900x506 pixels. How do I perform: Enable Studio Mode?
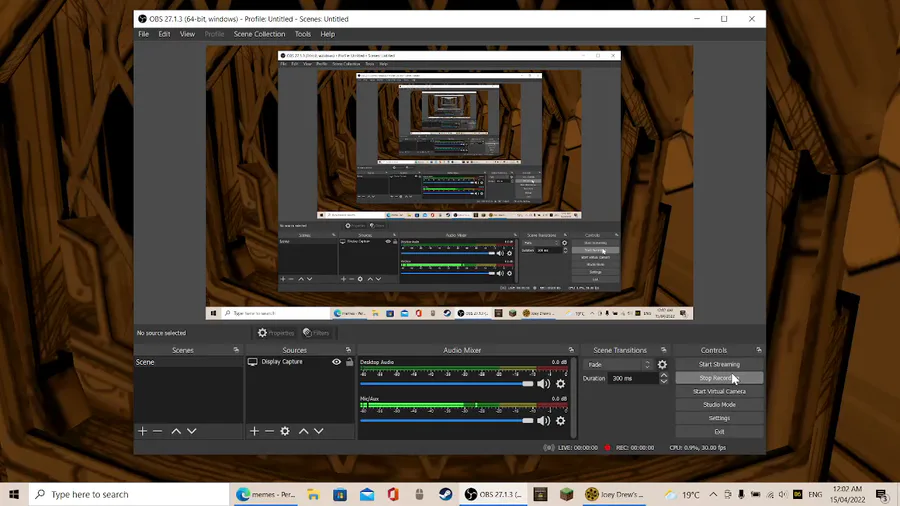pos(719,404)
